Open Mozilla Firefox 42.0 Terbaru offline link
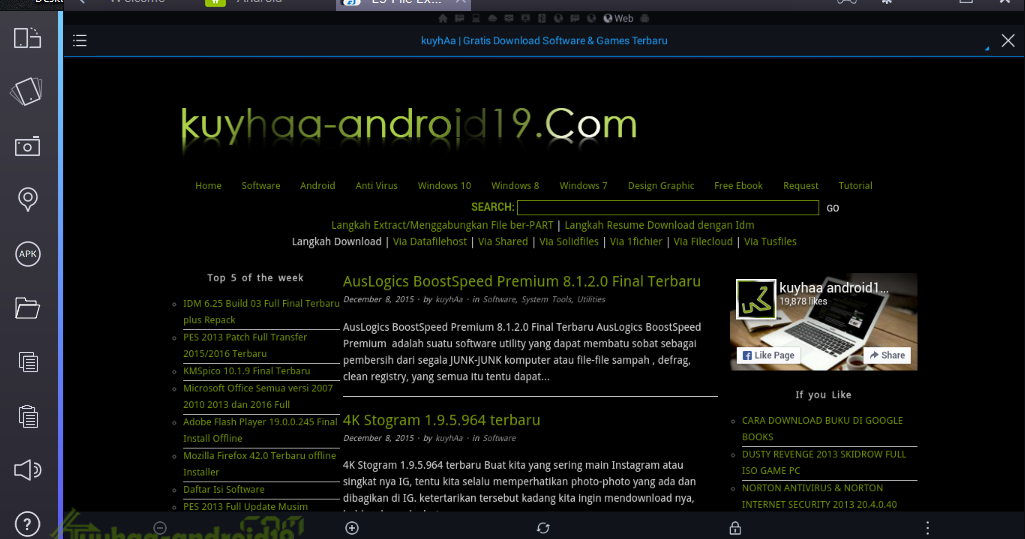The height and width of the screenshot is (539, 1025). click(x=260, y=464)
